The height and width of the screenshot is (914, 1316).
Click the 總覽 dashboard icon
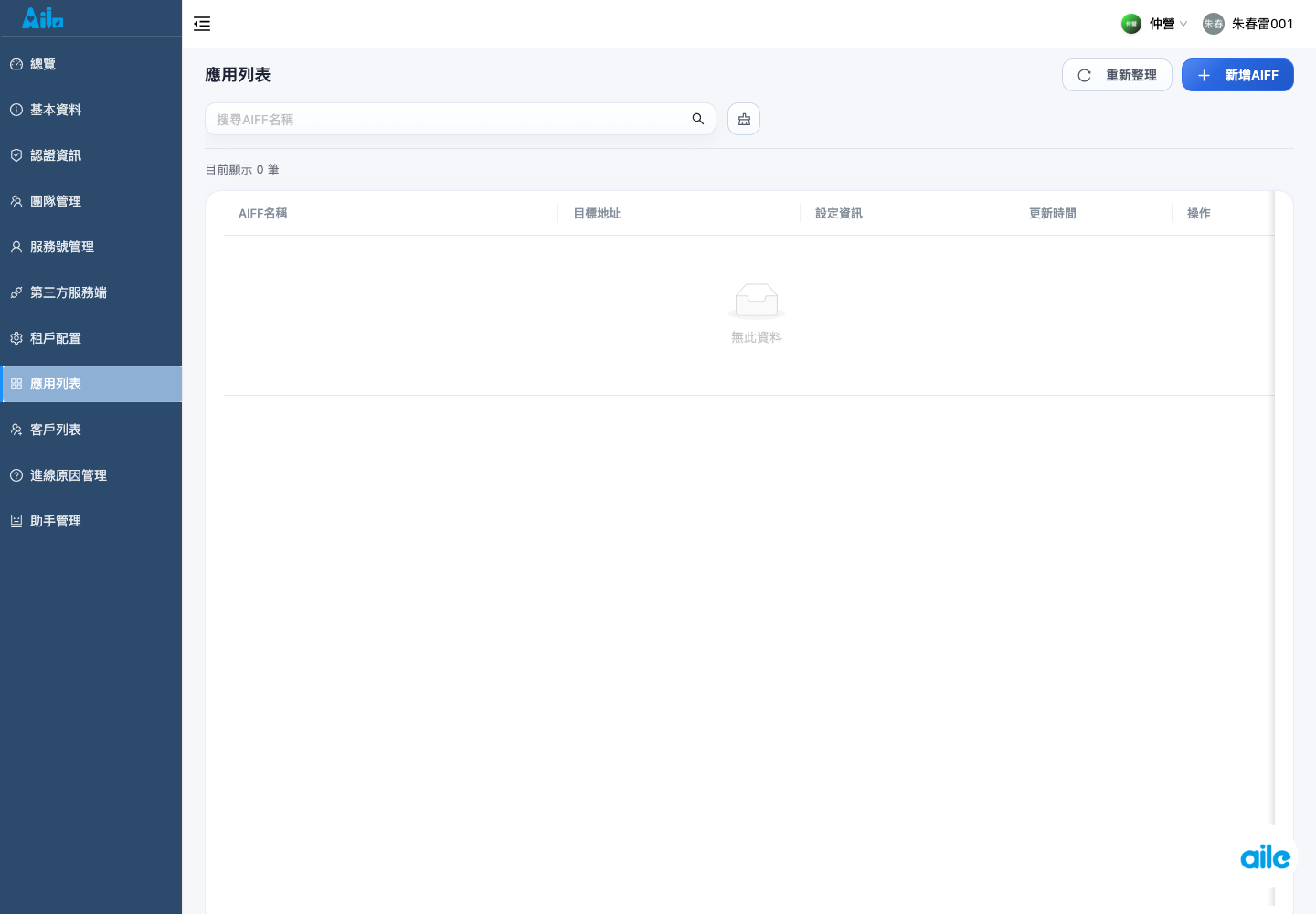[16, 64]
